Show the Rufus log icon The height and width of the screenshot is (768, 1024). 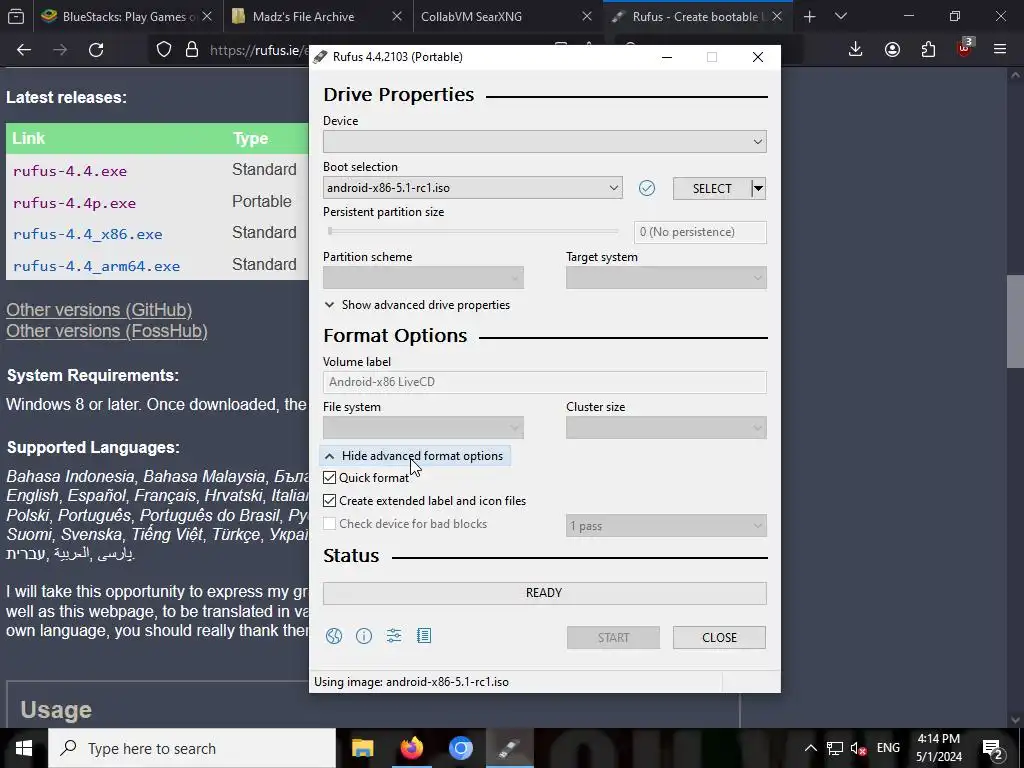424,636
